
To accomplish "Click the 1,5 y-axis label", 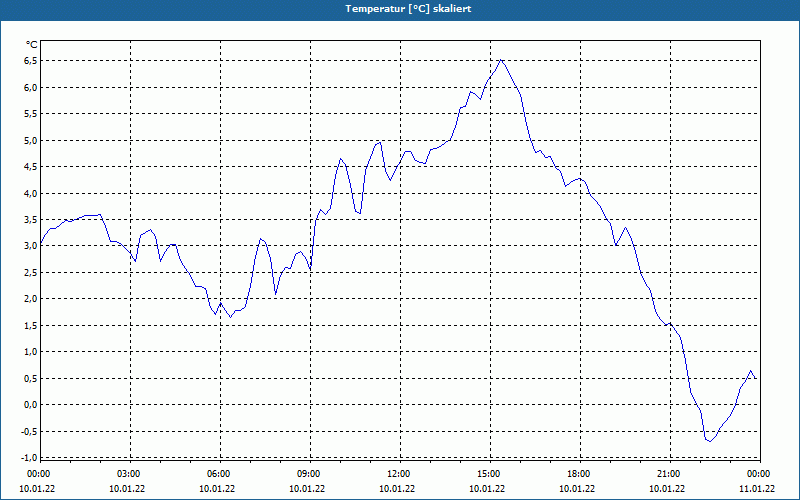I will tap(31, 326).
